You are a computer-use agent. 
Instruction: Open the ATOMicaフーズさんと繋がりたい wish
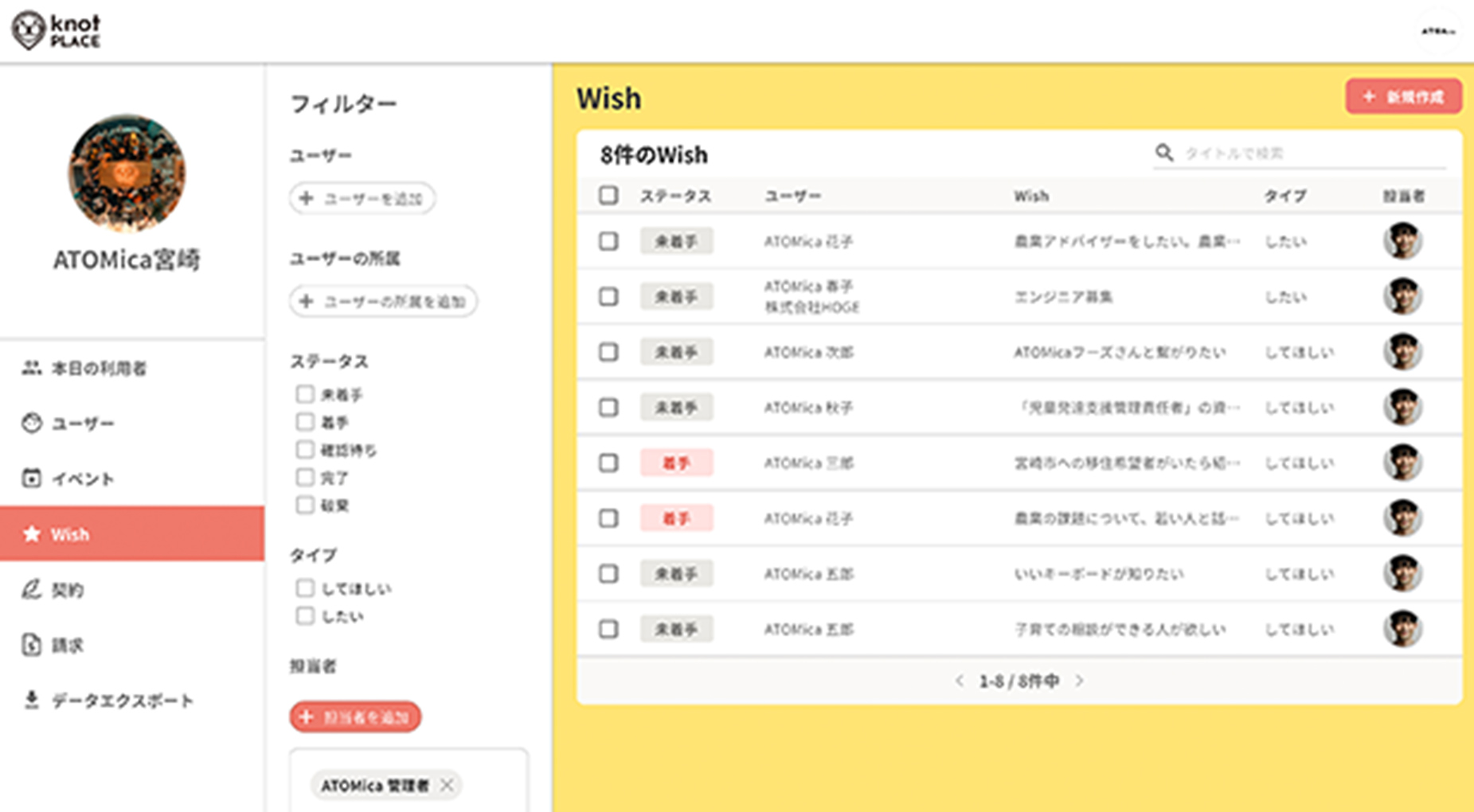[1120, 352]
